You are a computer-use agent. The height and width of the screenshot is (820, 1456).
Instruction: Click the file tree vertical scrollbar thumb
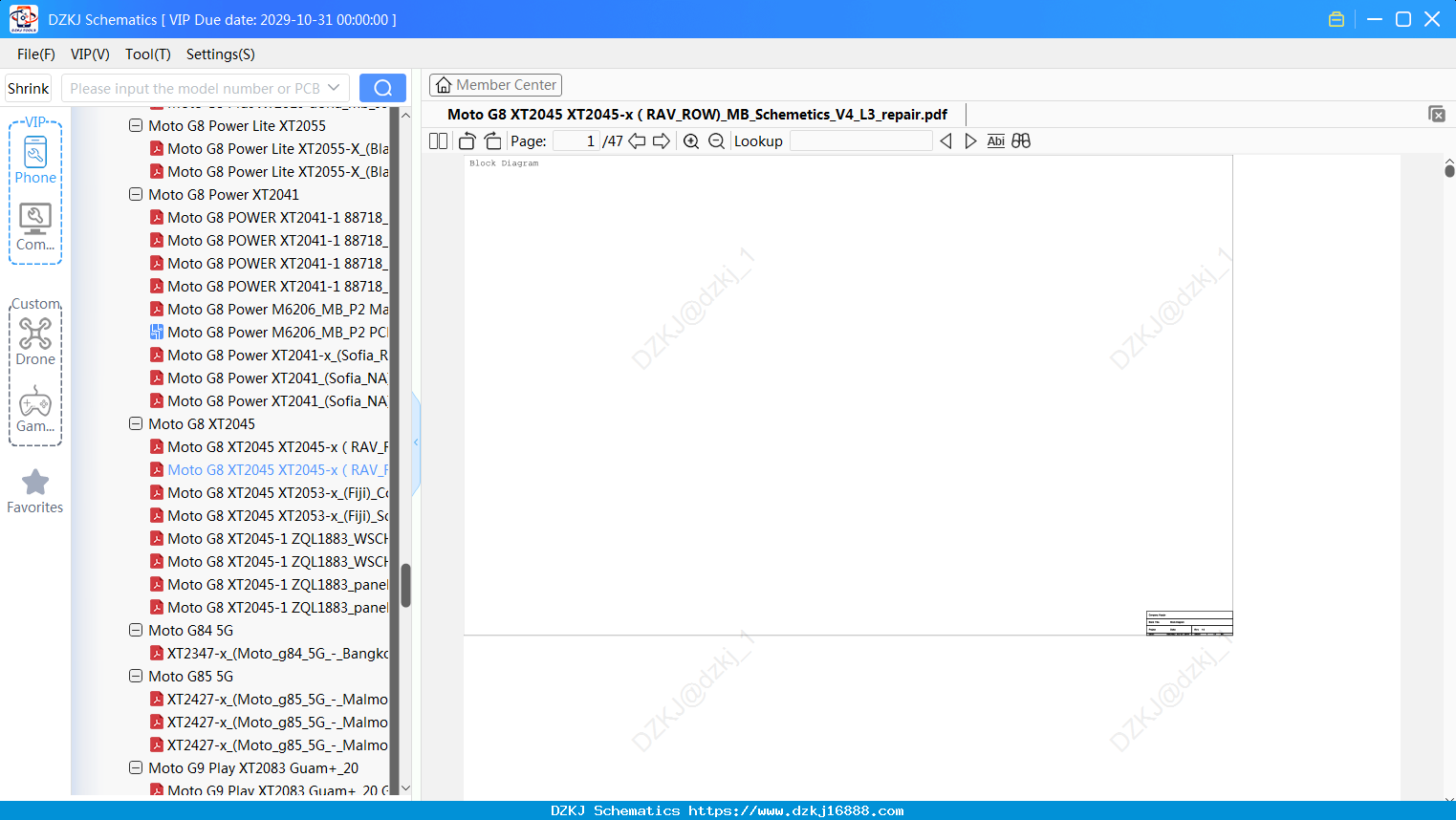point(405,585)
